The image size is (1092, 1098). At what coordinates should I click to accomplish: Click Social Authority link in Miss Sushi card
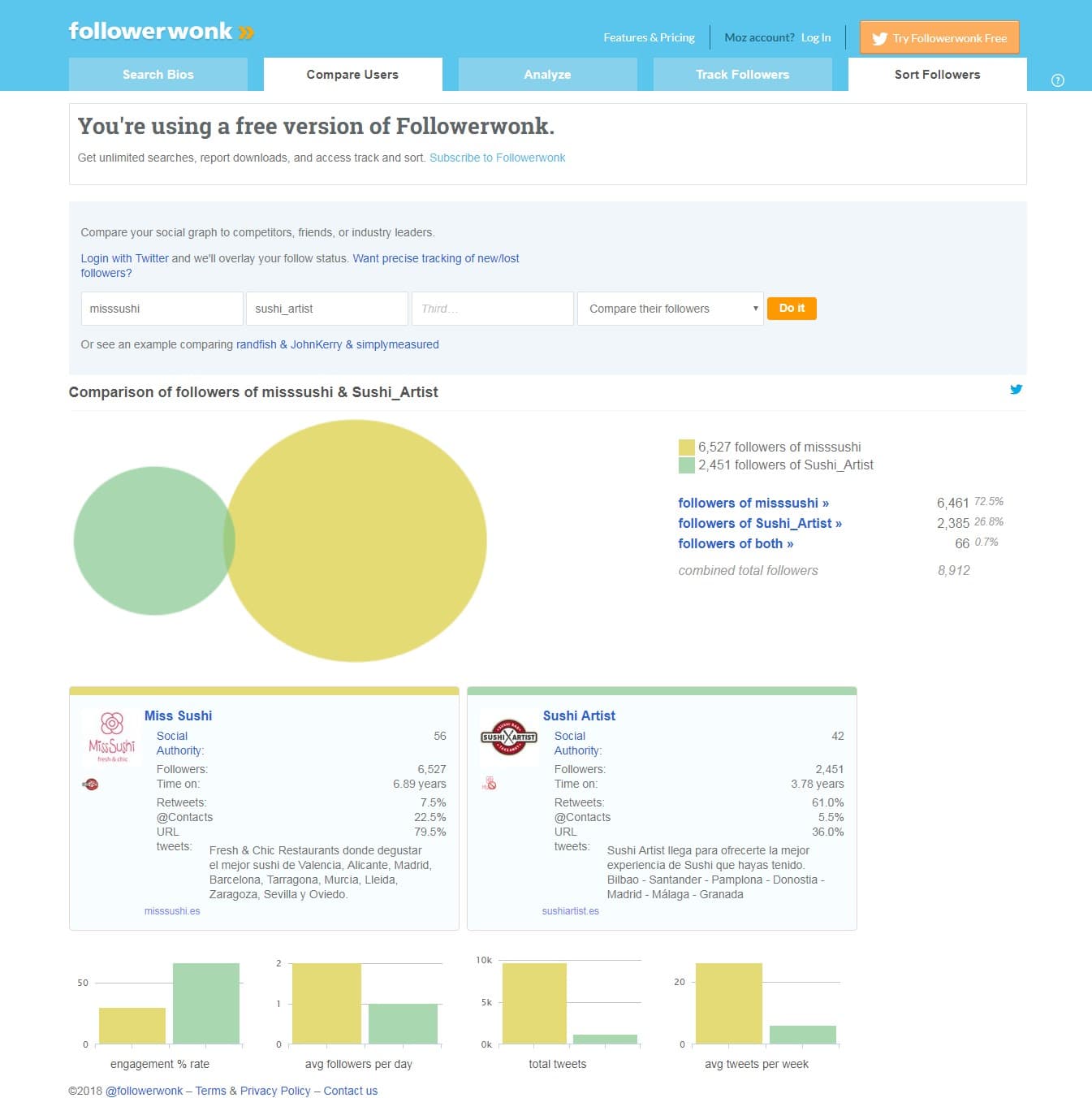(180, 743)
